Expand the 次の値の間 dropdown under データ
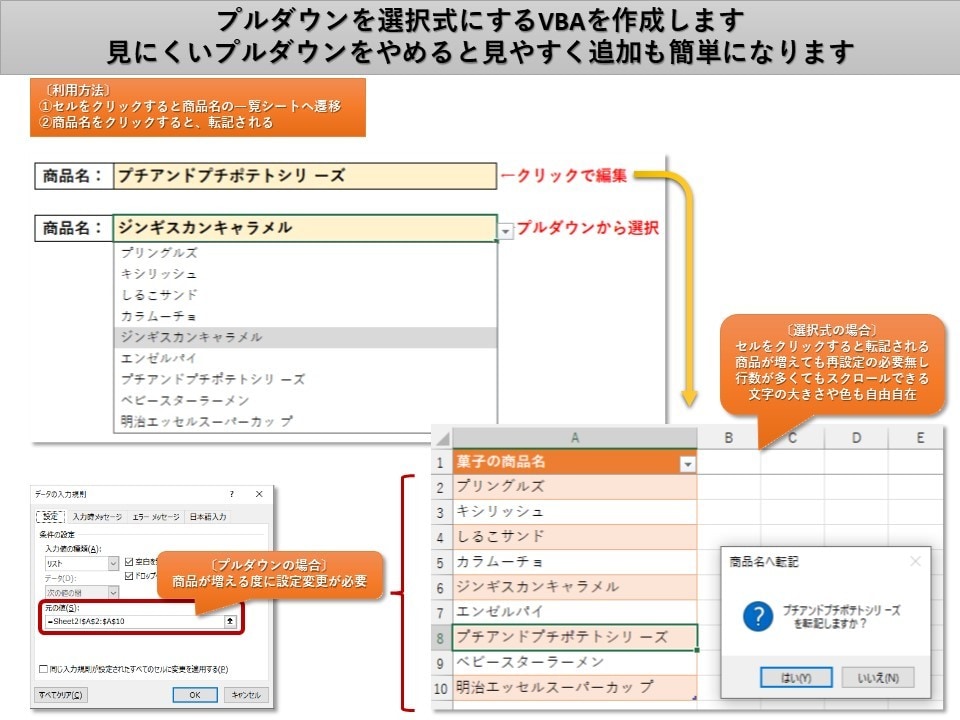 [x=113, y=592]
